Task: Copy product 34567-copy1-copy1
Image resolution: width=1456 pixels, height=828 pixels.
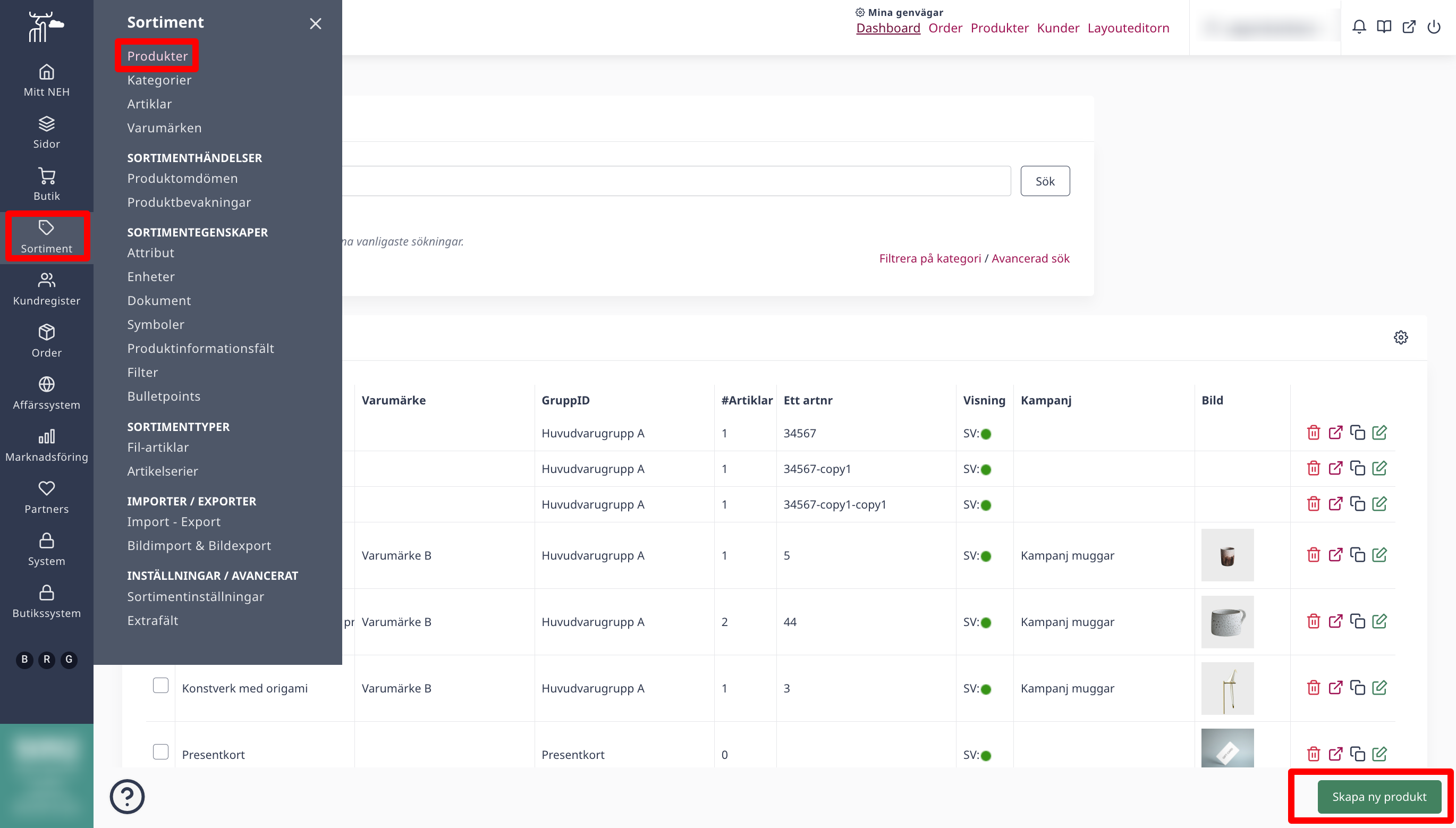Action: coord(1358,504)
